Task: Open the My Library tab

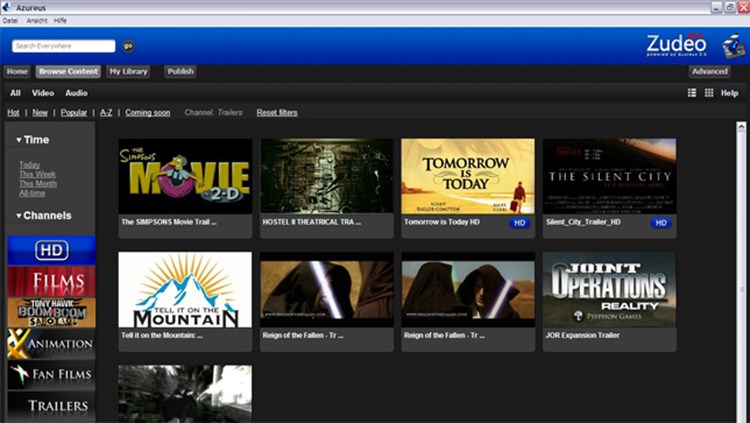Action: [x=128, y=71]
